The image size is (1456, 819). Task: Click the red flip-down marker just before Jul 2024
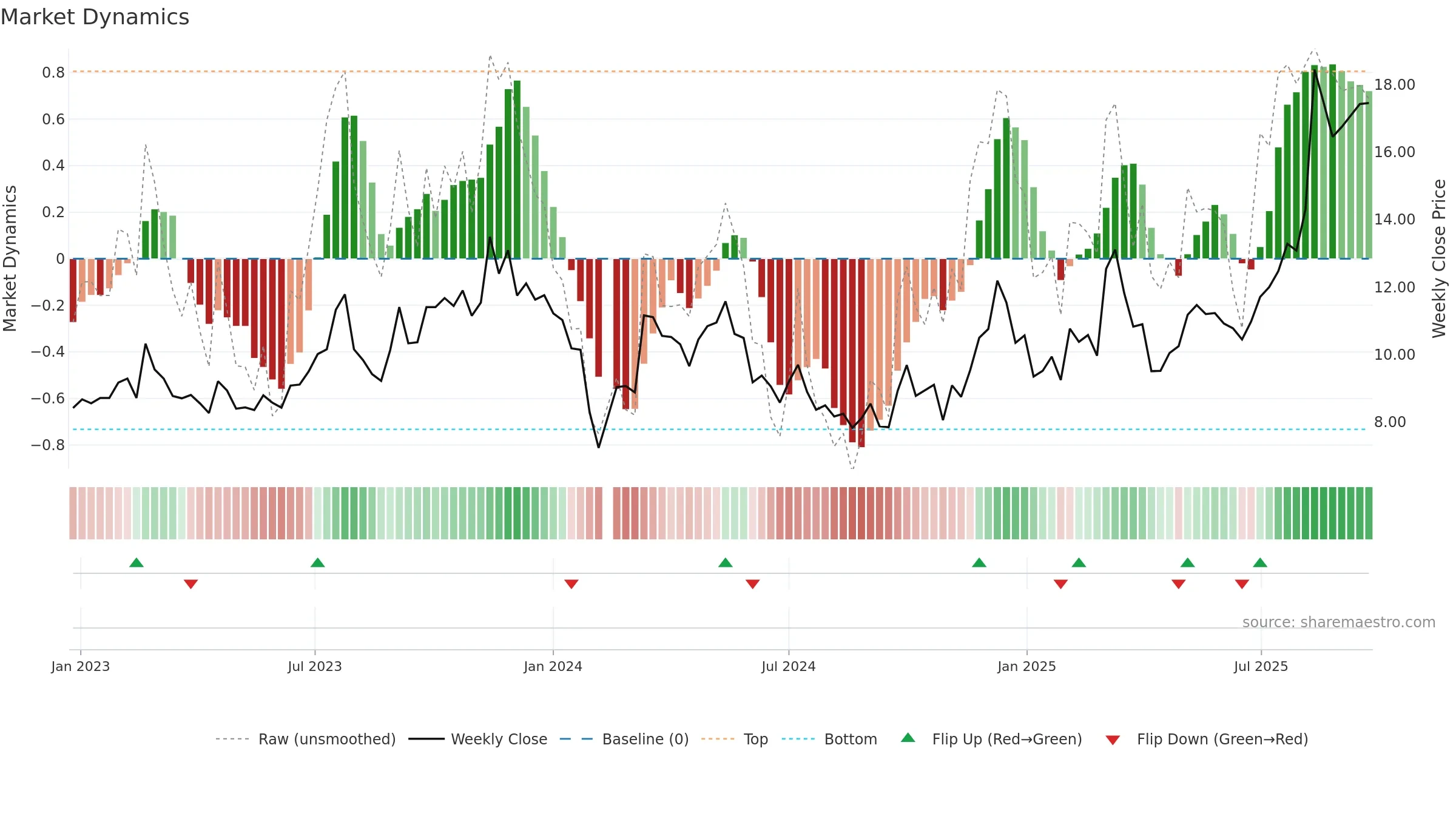753,584
